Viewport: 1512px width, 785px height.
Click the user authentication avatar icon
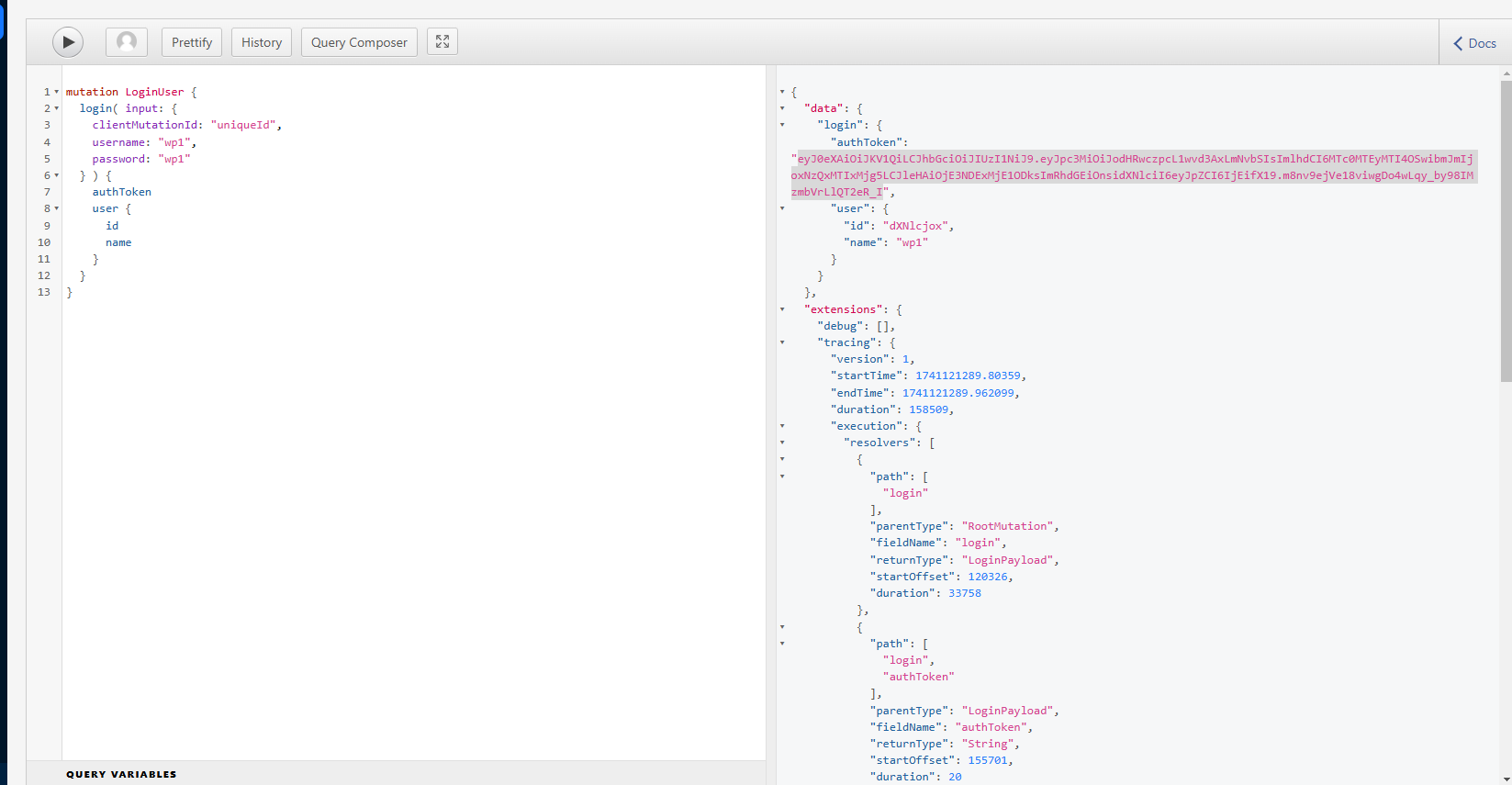[x=127, y=42]
